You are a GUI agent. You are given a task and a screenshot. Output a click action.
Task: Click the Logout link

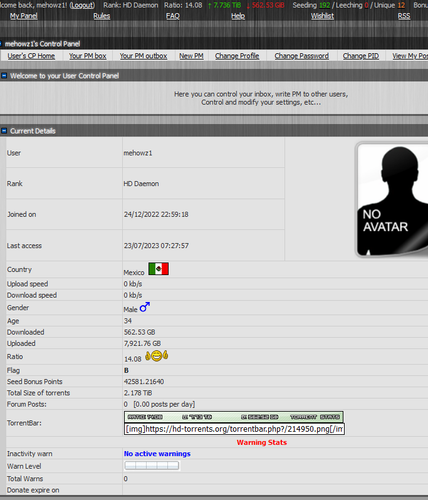(82, 5)
